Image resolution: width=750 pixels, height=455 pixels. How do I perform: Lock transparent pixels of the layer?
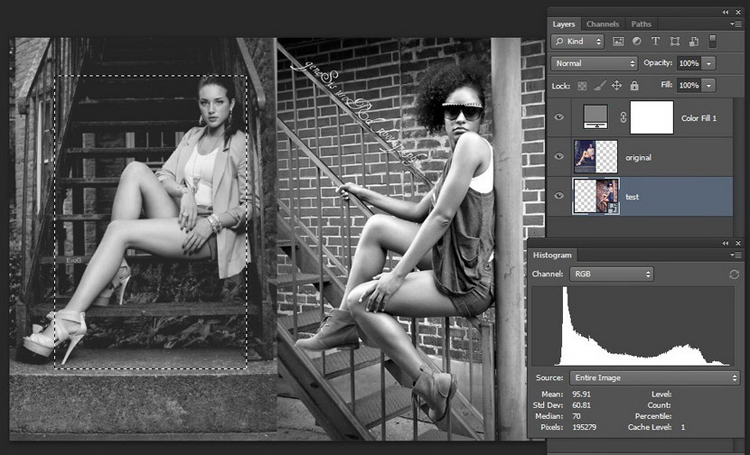(x=582, y=86)
